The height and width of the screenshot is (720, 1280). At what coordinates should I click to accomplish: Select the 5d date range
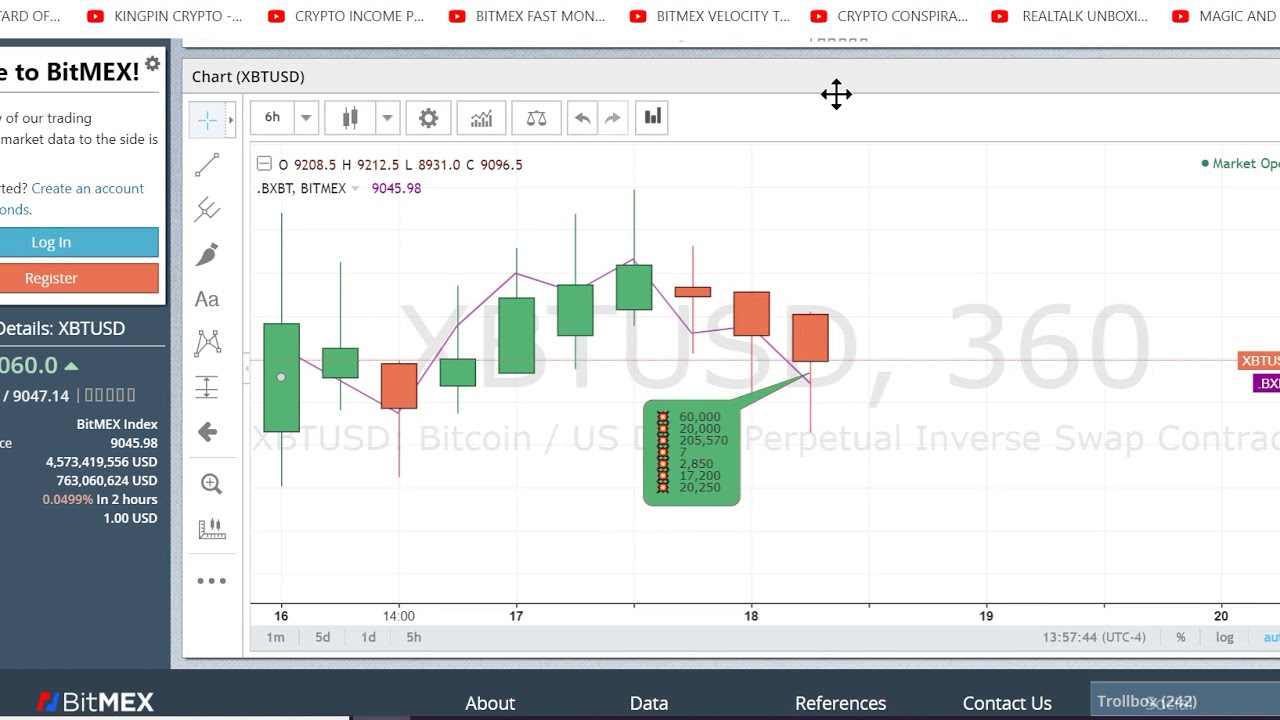(322, 637)
